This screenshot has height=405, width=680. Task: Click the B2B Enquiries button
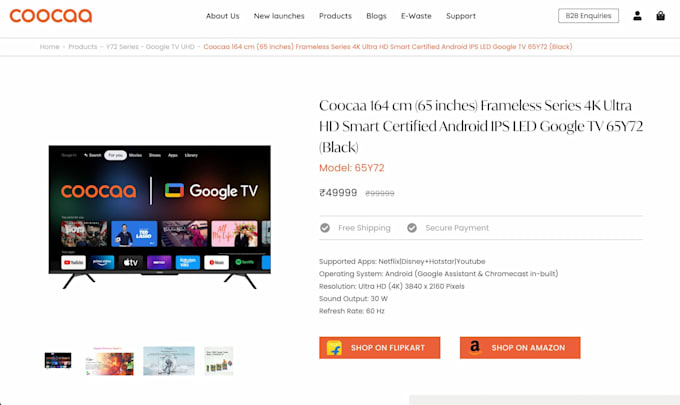[x=588, y=16]
